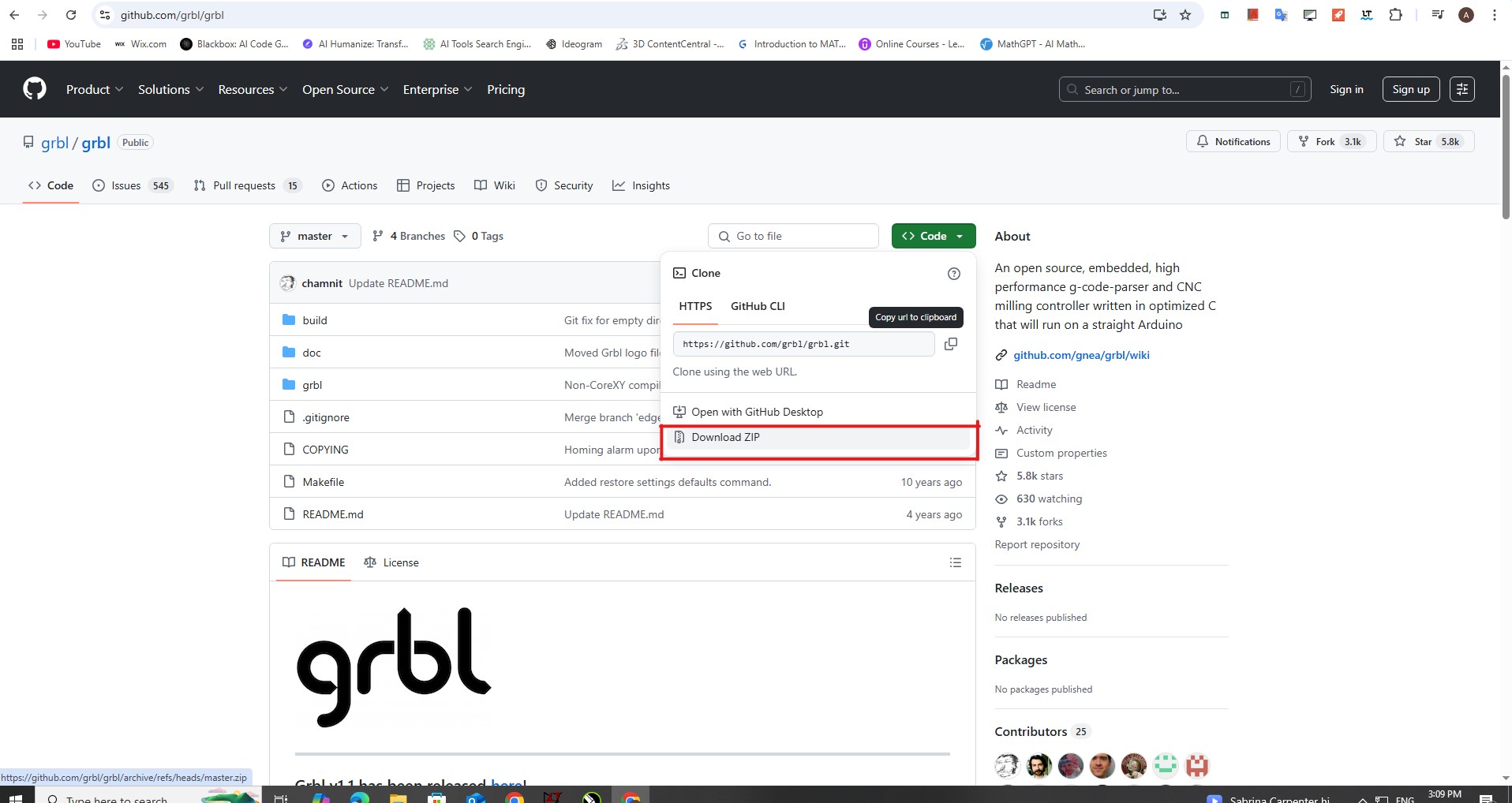
Task: Open Report repository link
Action: [1037, 544]
